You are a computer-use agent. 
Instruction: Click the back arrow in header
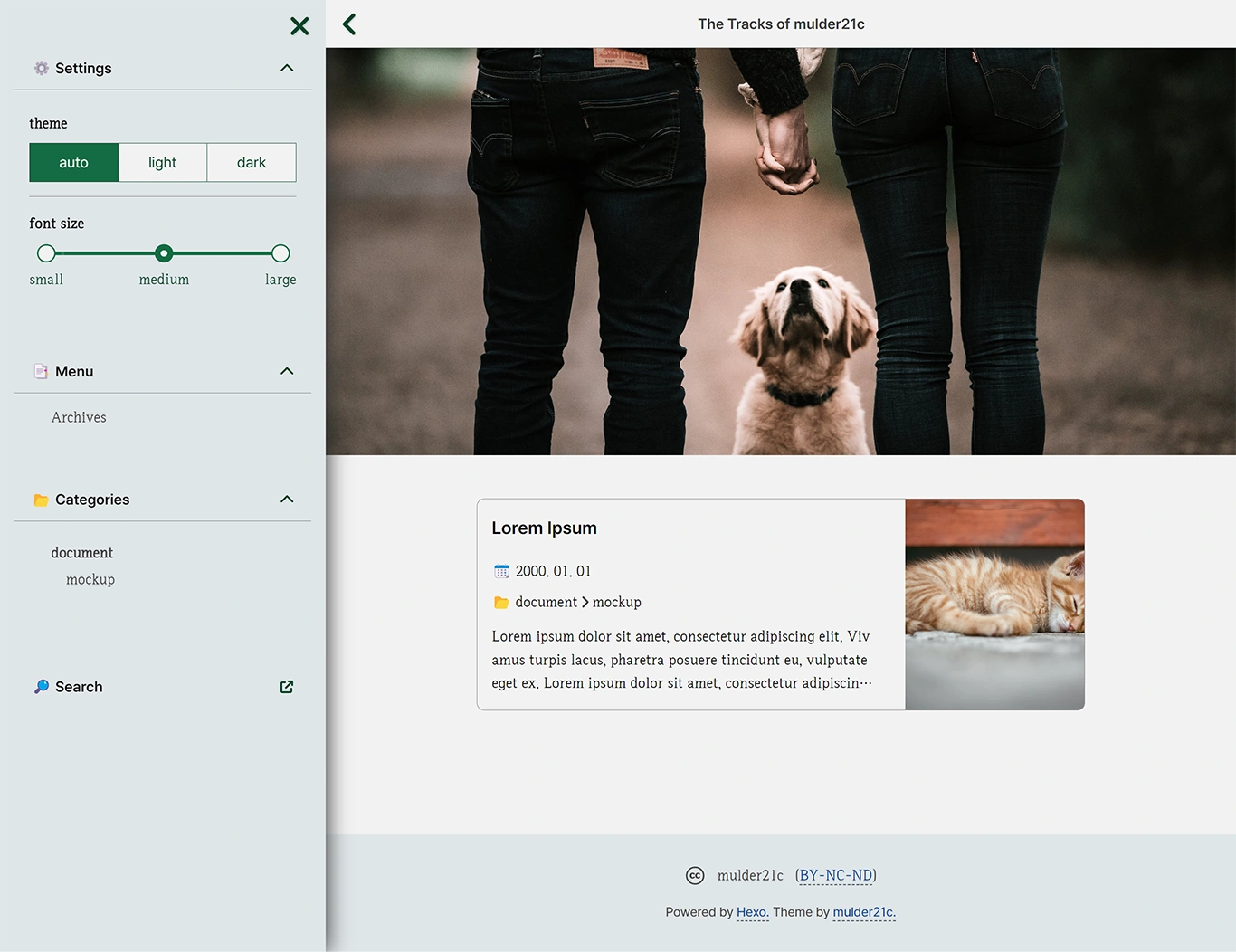(349, 24)
